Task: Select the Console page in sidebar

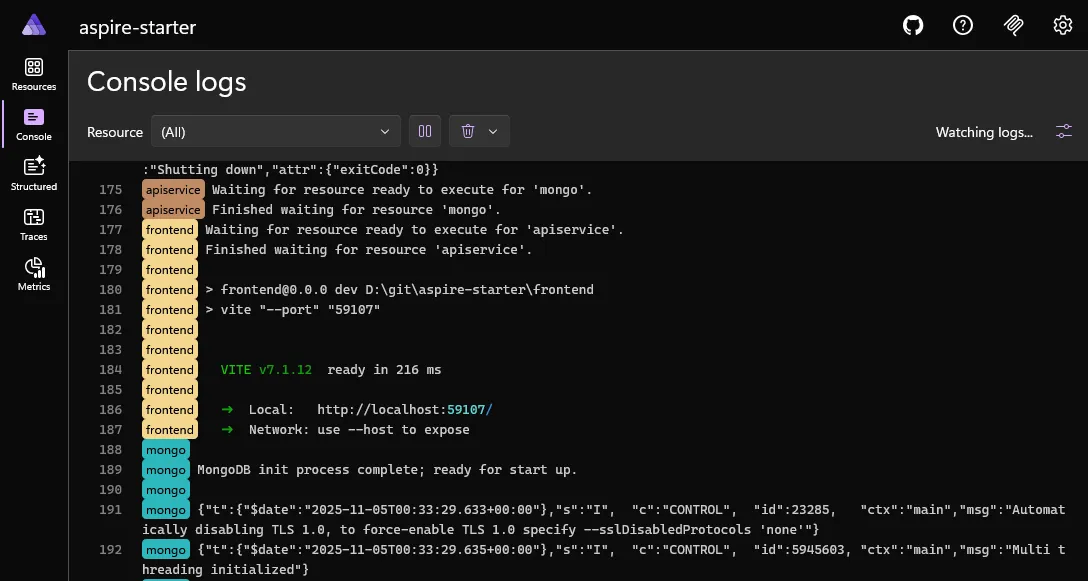Action: point(34,124)
